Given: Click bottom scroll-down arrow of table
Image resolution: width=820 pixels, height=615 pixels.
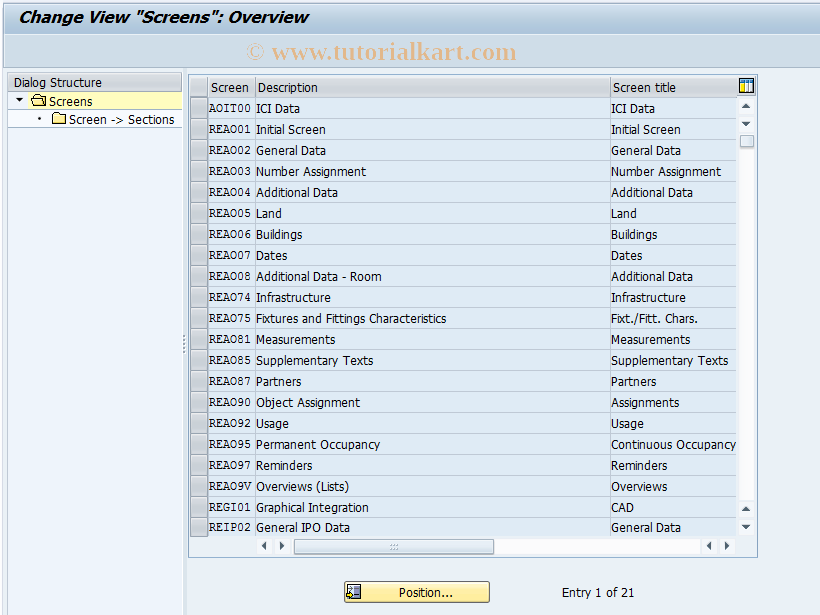Looking at the screenshot, I should [746, 527].
